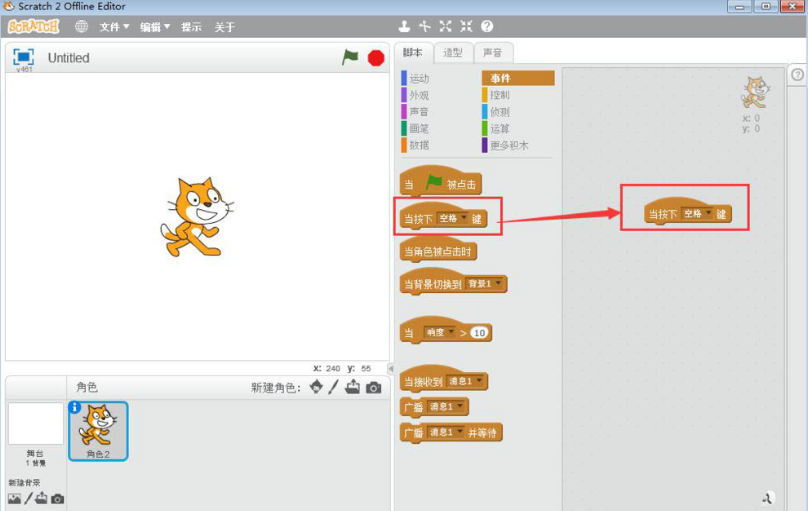Open 响度 dropdown on the 当 block
Image resolution: width=808 pixels, height=511 pixels.
(x=439, y=333)
